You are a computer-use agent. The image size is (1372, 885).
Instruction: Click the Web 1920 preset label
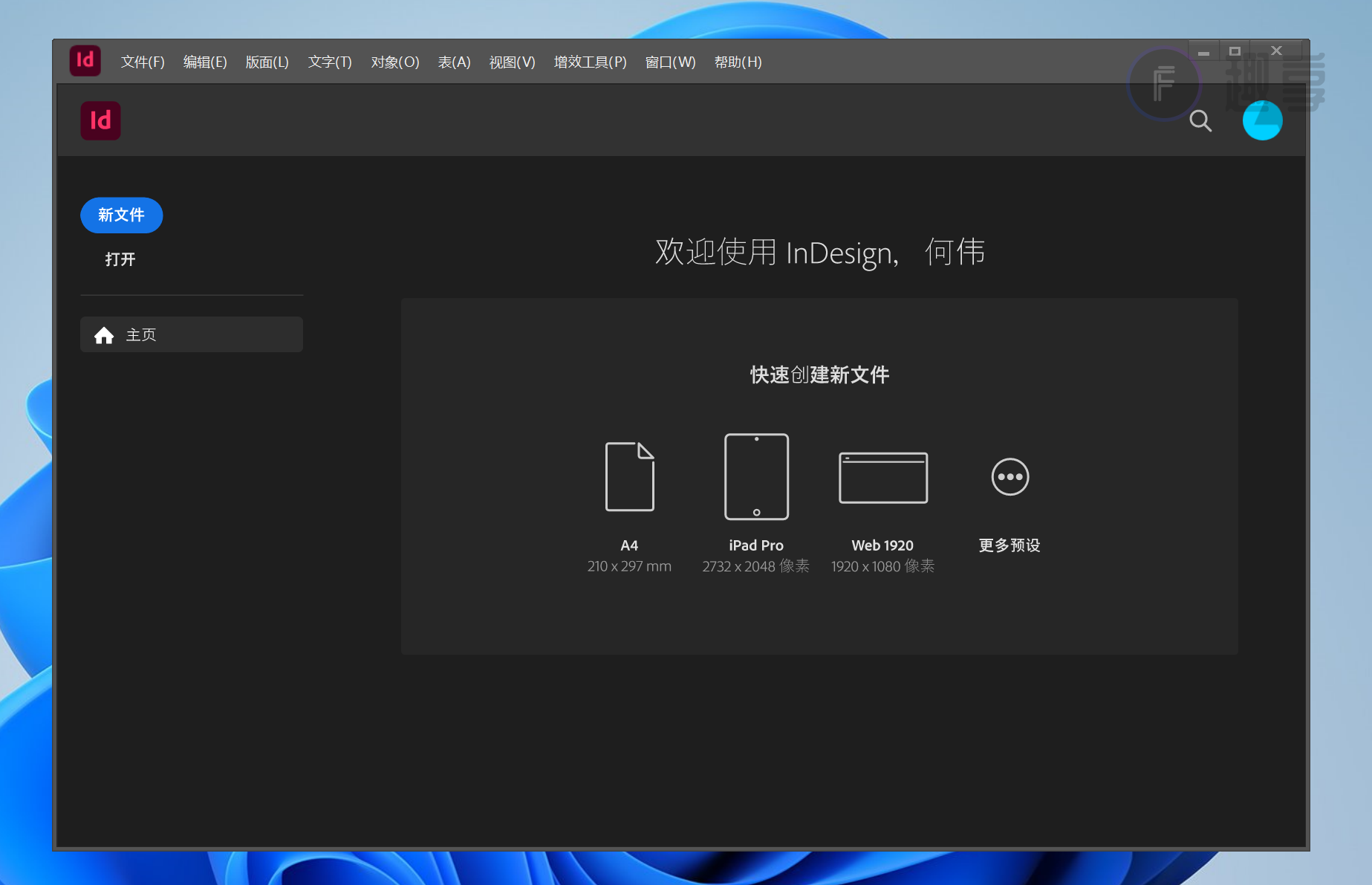[882, 545]
